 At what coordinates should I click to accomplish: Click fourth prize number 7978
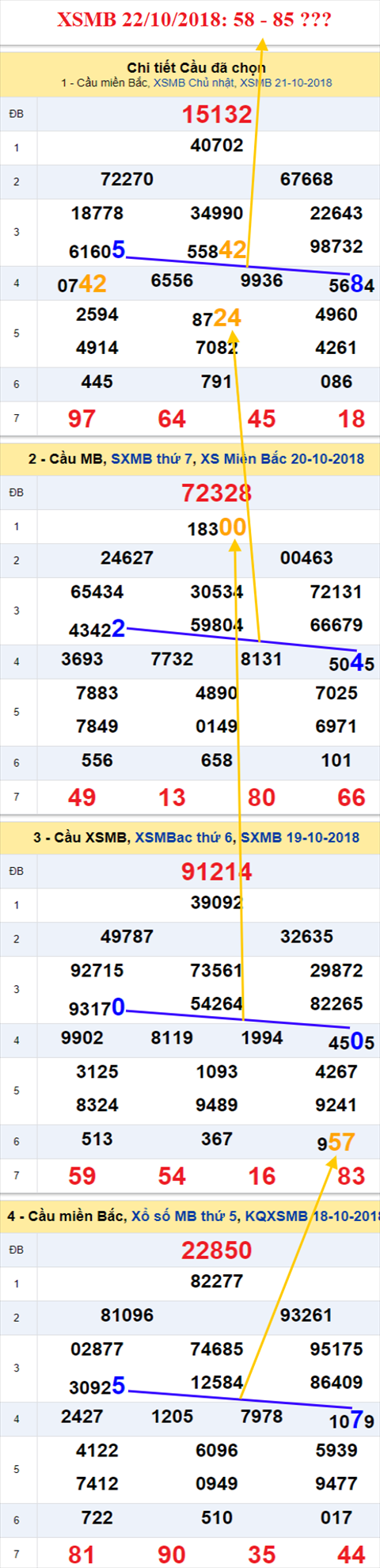(261, 1416)
